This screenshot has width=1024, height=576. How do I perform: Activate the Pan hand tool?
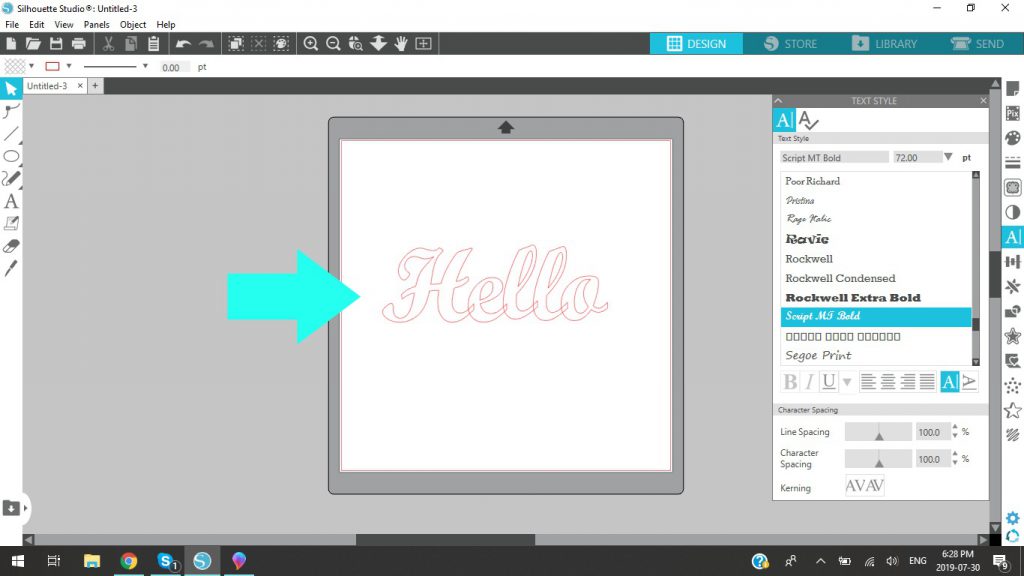point(401,44)
